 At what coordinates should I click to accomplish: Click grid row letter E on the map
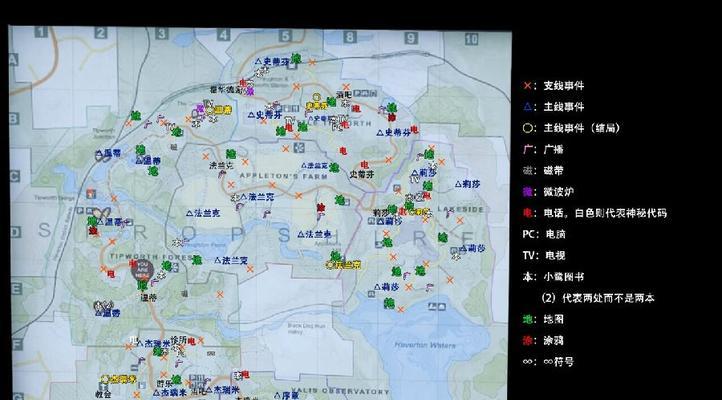(x=17, y=289)
